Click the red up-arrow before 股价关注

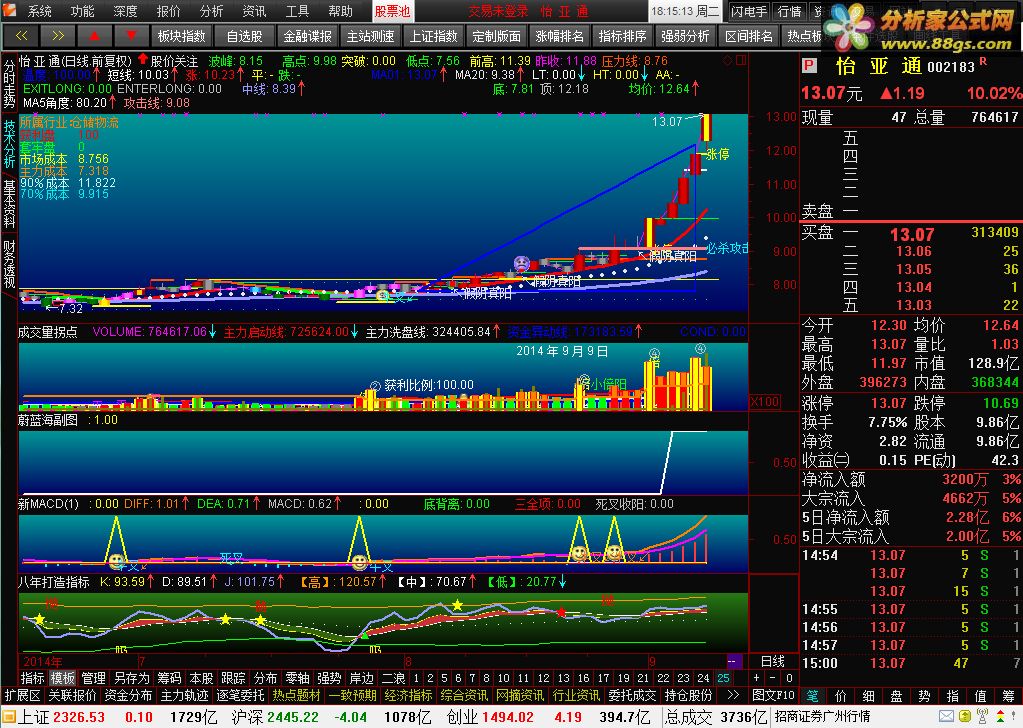(x=143, y=60)
